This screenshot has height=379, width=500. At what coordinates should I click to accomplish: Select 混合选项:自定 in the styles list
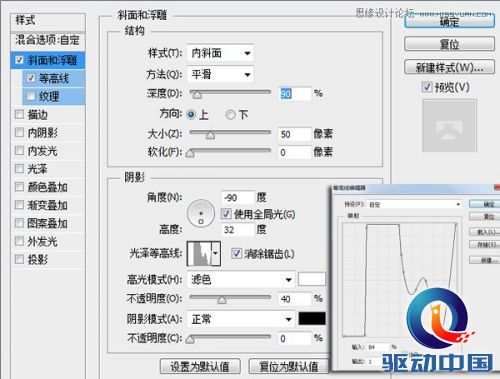click(47, 40)
